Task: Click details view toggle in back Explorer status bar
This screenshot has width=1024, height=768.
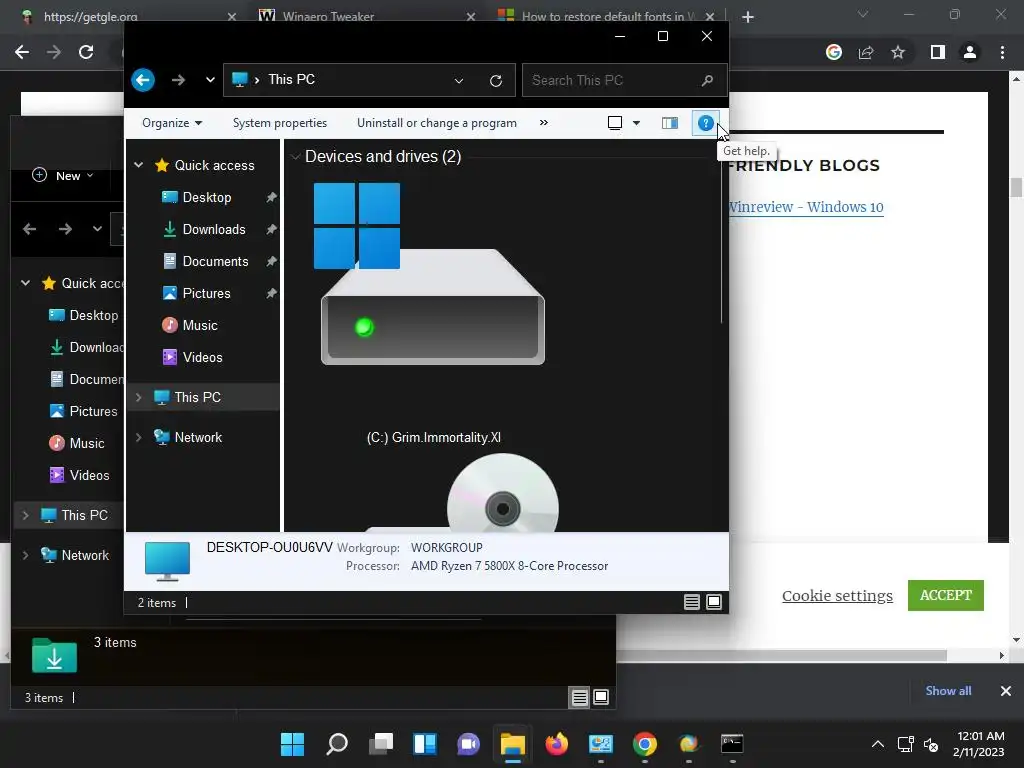Action: point(579,697)
